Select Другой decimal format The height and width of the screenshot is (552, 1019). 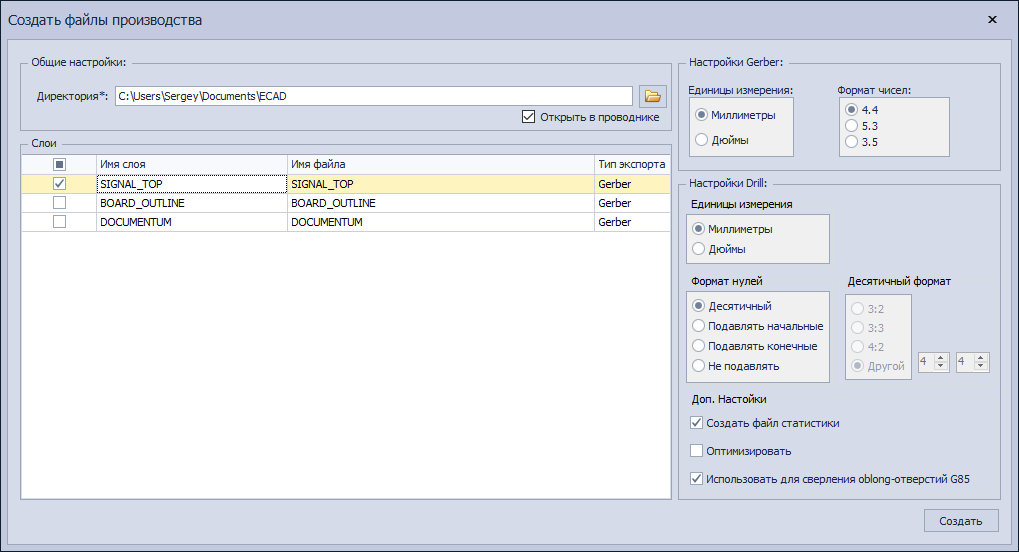pos(858,366)
